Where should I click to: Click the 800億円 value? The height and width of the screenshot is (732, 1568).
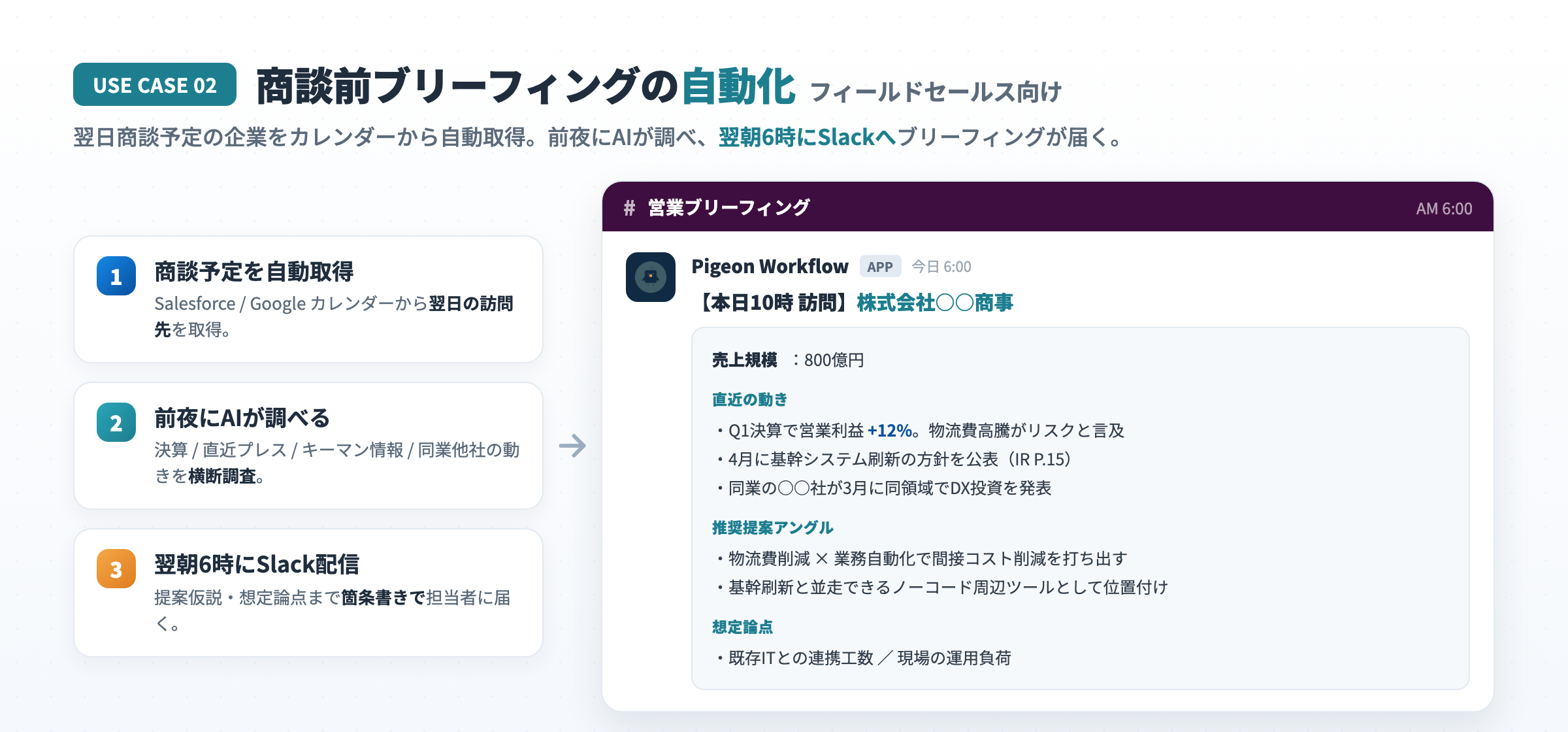834,360
